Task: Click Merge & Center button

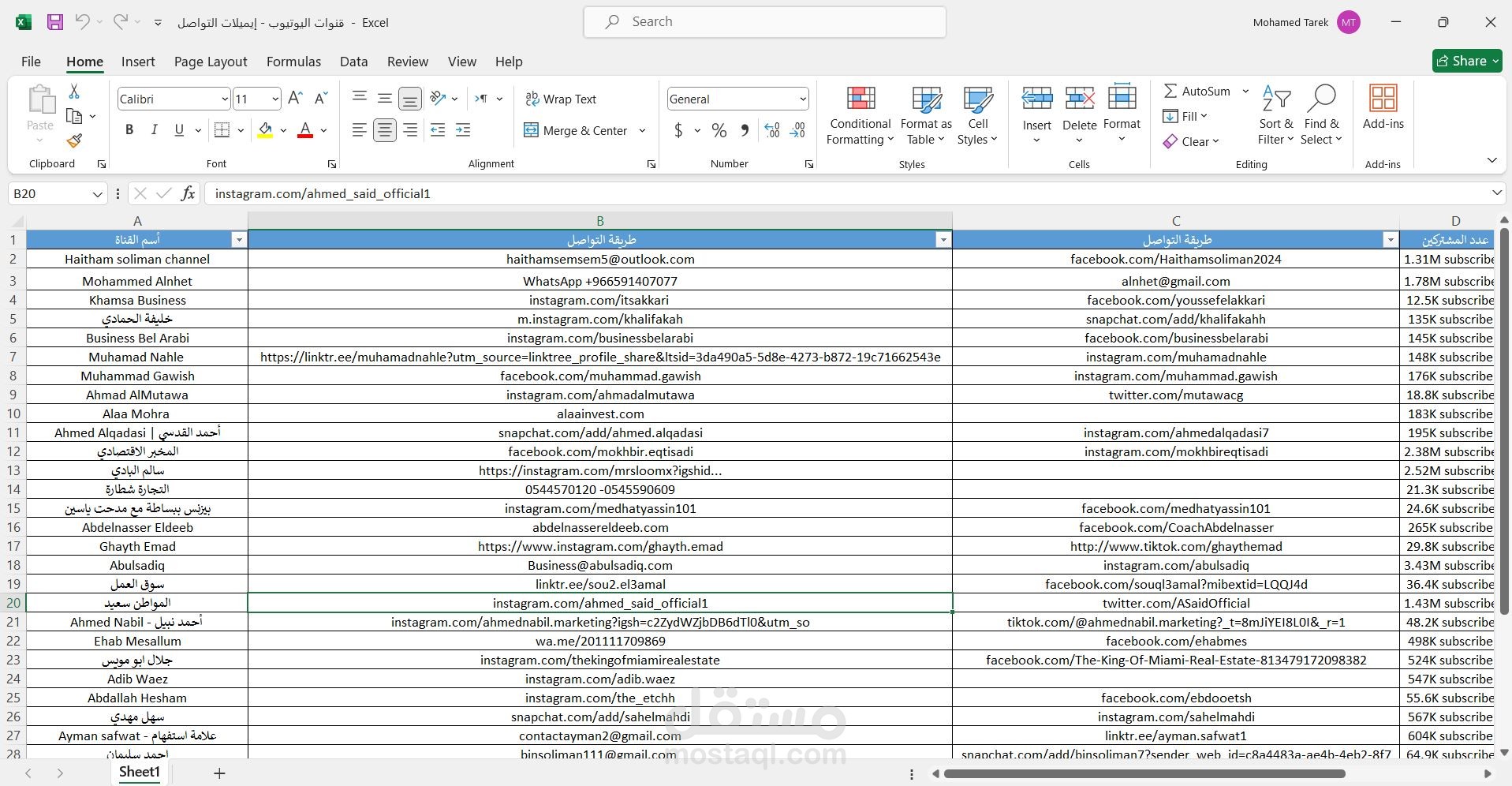Action: pos(576,130)
